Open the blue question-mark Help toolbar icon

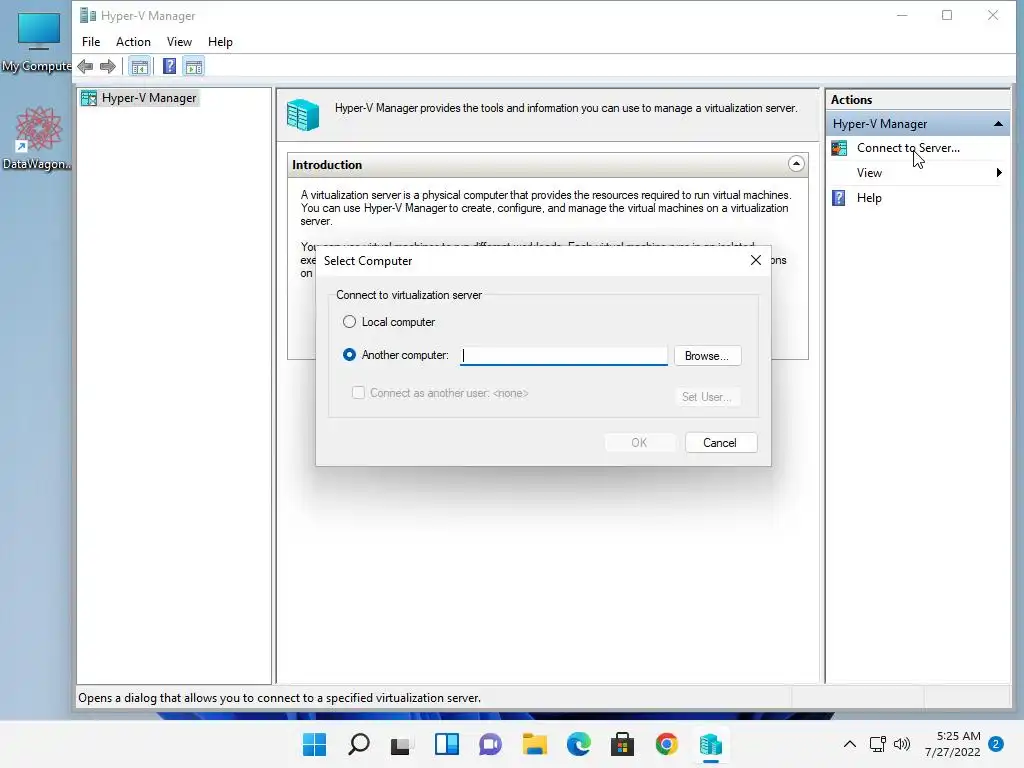tap(169, 66)
